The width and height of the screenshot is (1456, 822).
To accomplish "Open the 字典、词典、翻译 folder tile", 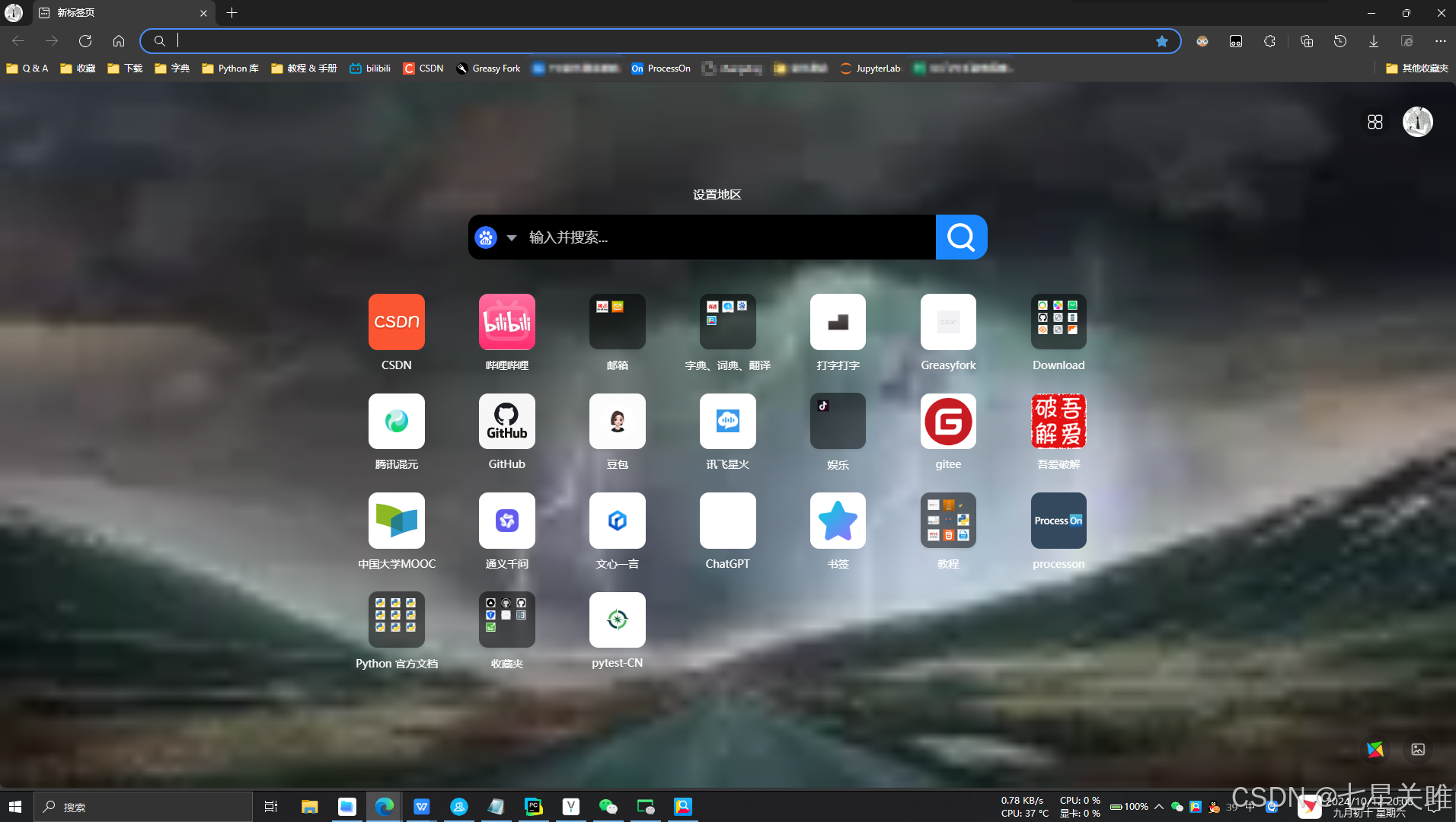I will [727, 322].
